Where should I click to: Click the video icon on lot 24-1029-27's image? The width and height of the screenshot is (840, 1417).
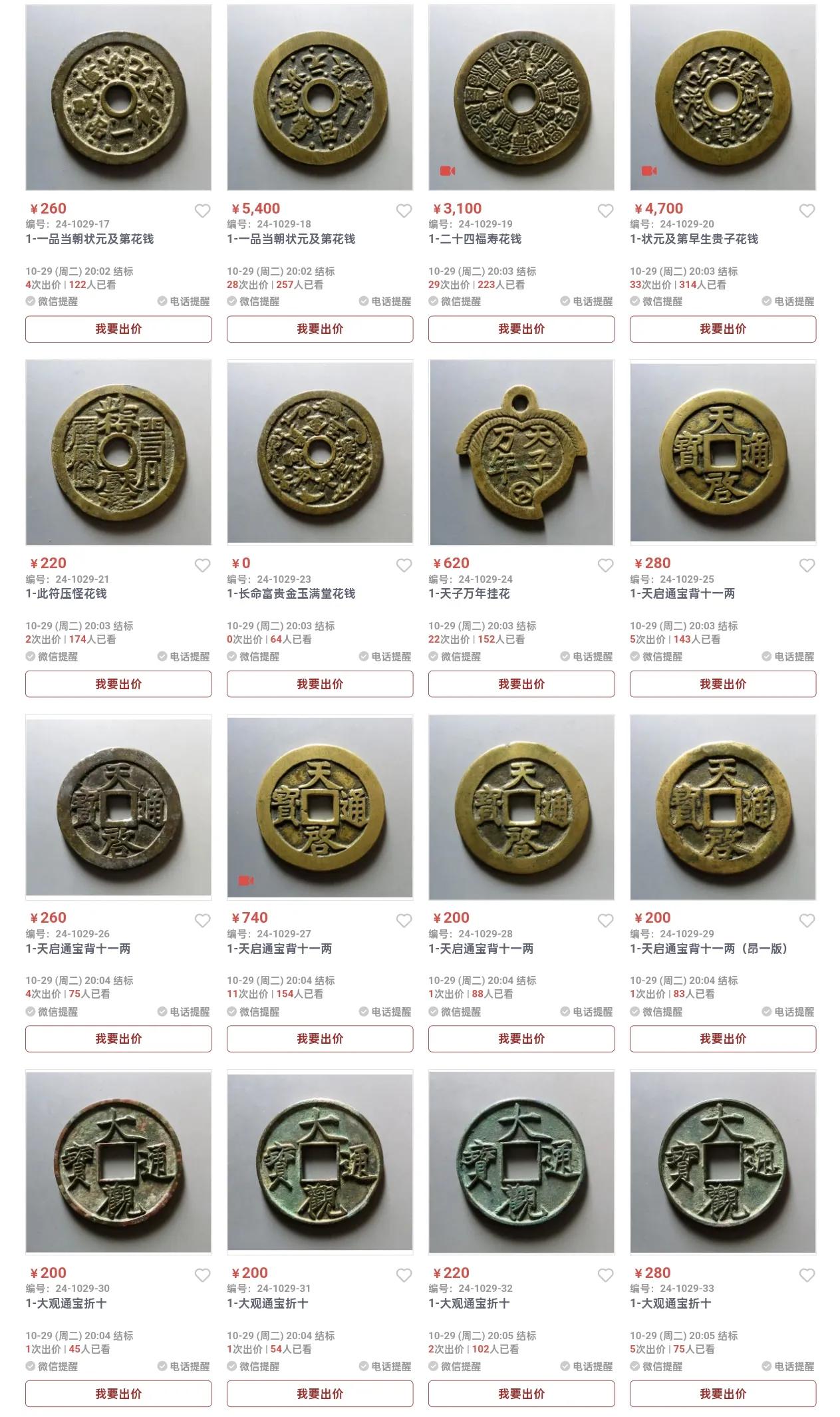pos(246,881)
